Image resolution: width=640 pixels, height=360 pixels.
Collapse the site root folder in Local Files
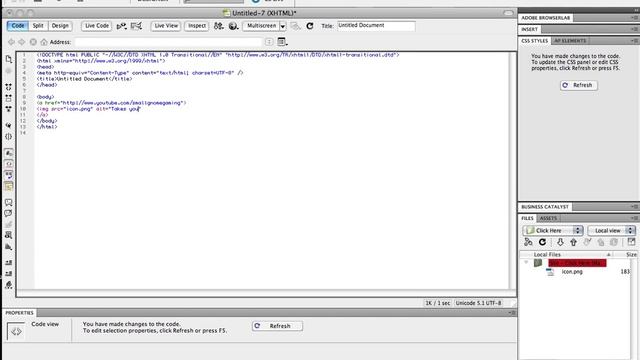pos(527,262)
